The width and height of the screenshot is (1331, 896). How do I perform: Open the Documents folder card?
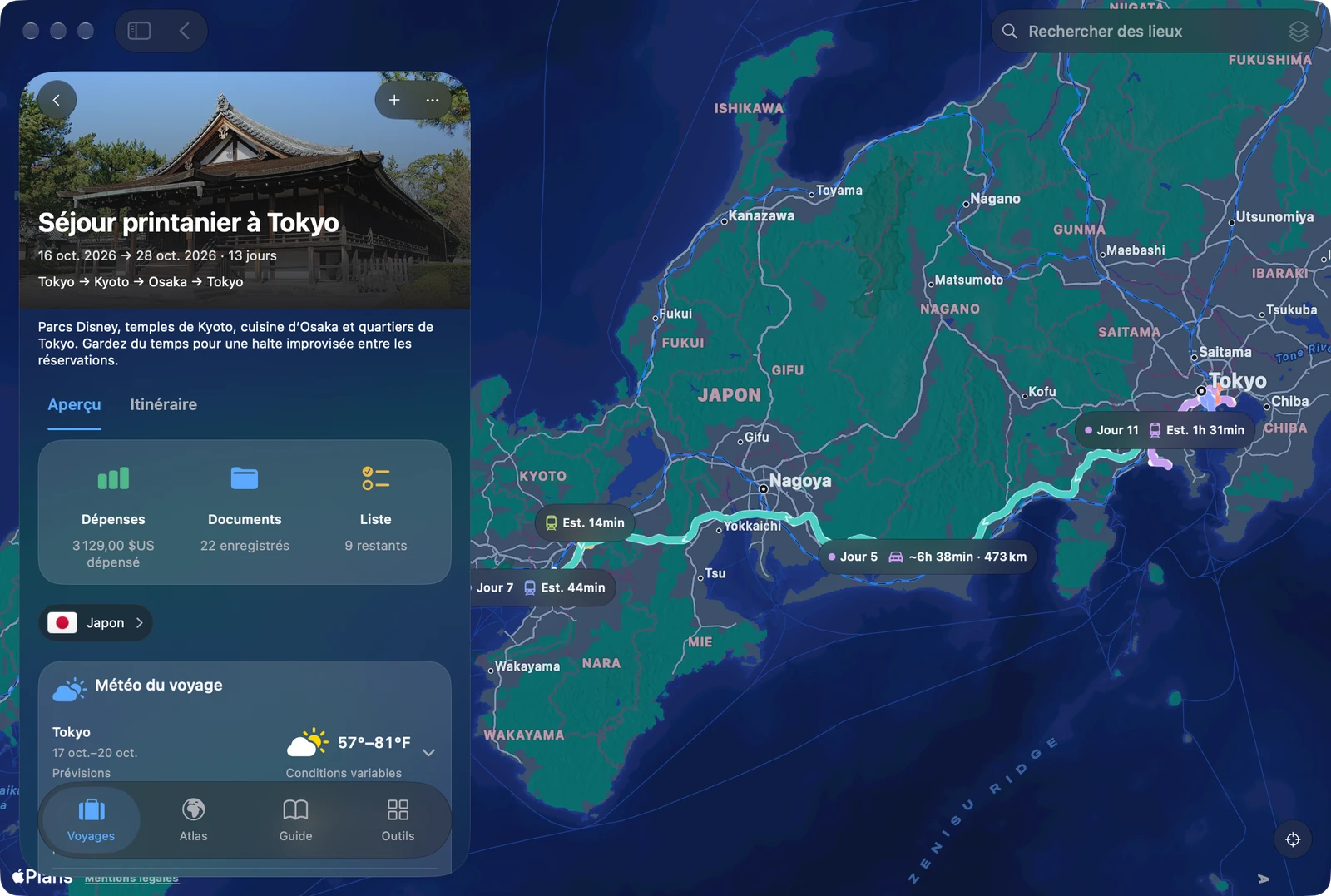click(245, 509)
